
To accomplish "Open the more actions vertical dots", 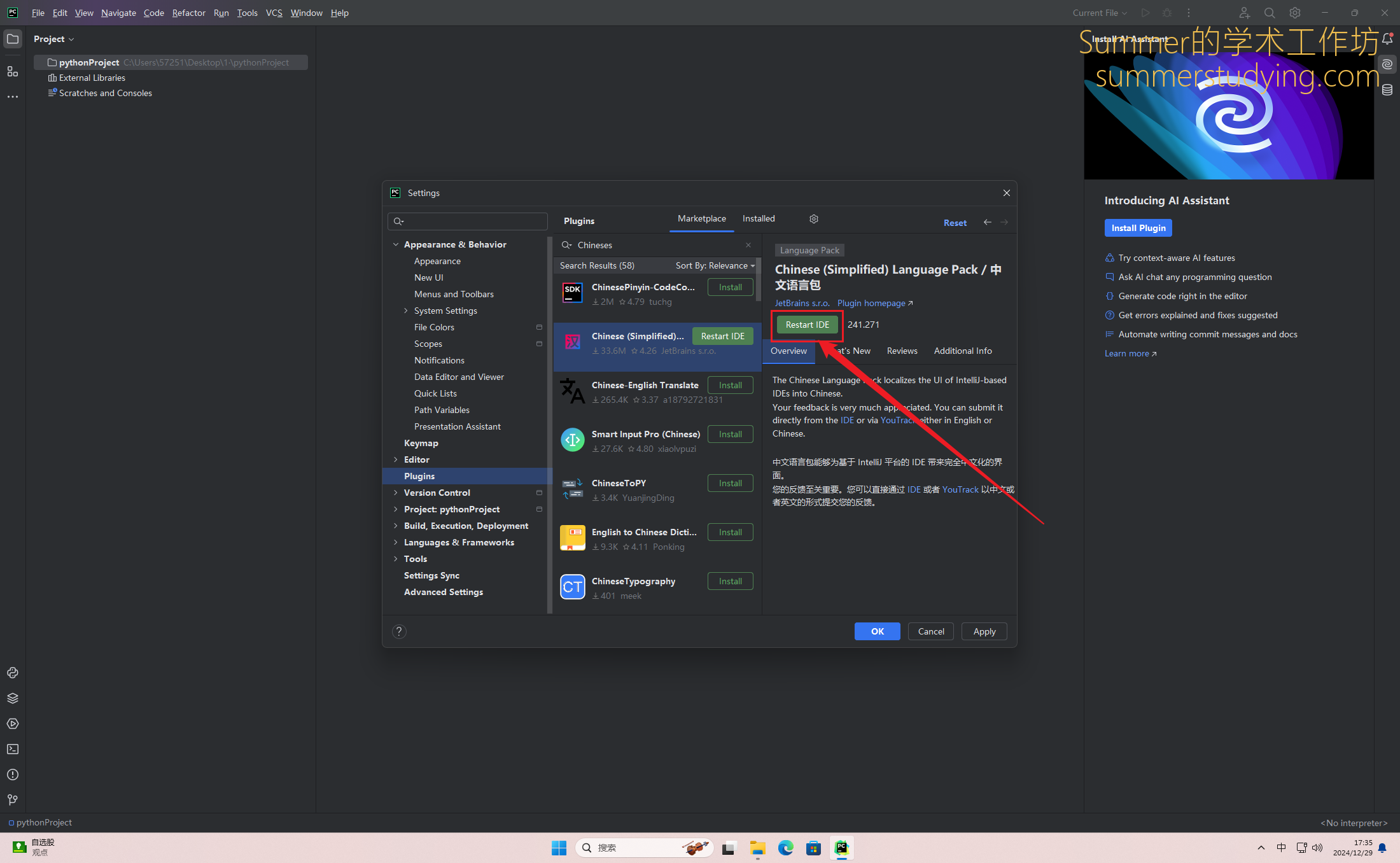I will 1189,13.
